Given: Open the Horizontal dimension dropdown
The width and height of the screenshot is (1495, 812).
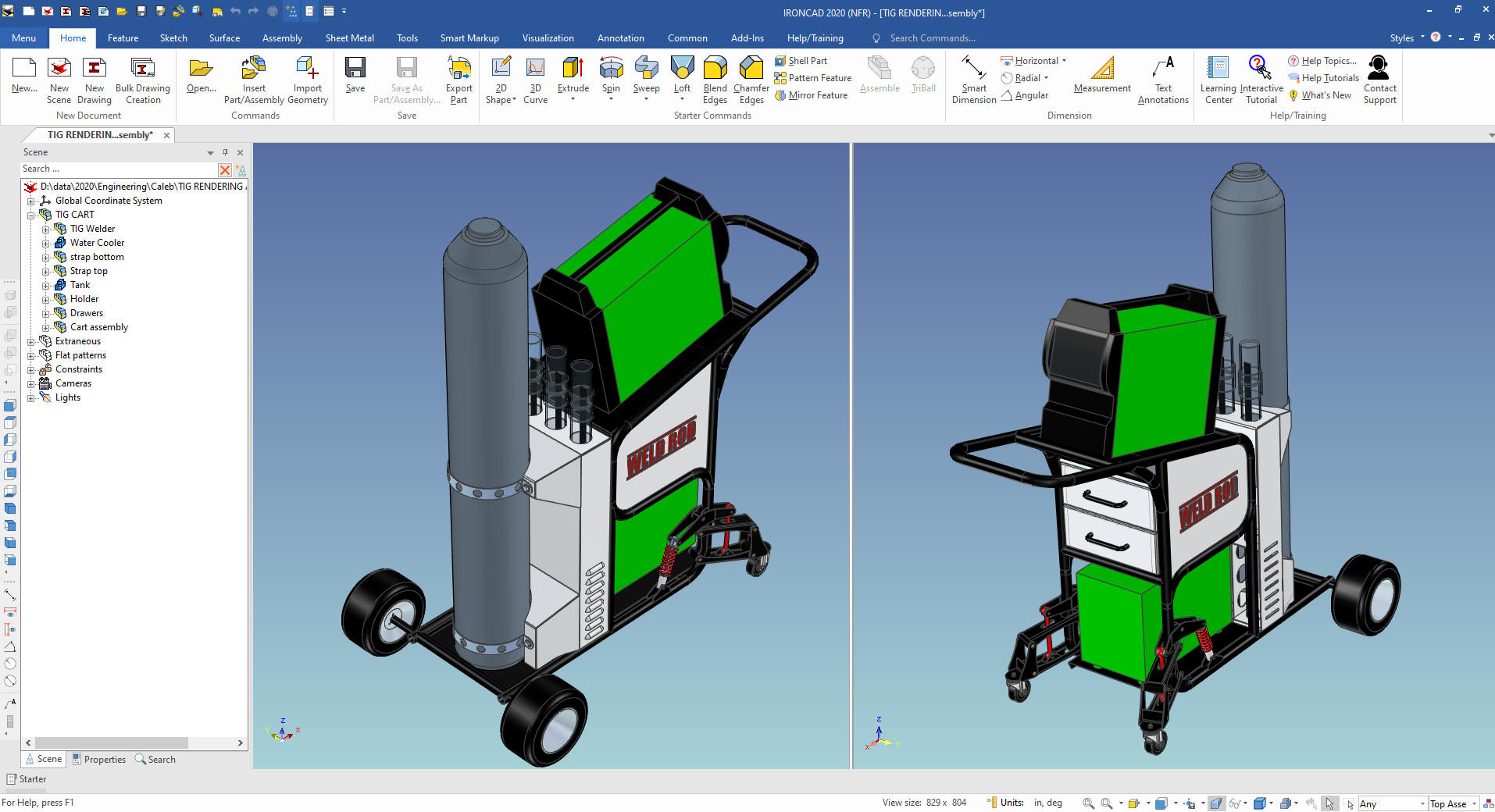Looking at the screenshot, I should 1064,61.
